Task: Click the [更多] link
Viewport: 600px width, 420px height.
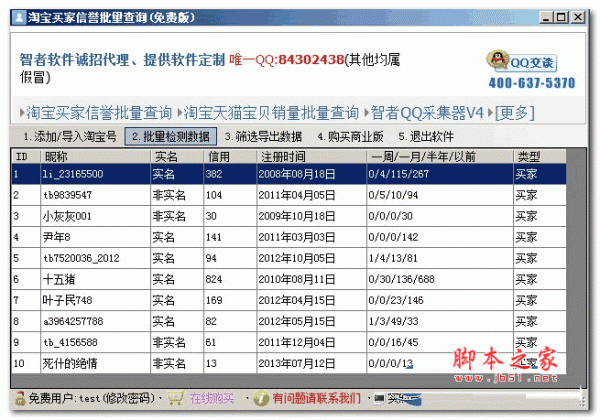Action: tap(515, 113)
